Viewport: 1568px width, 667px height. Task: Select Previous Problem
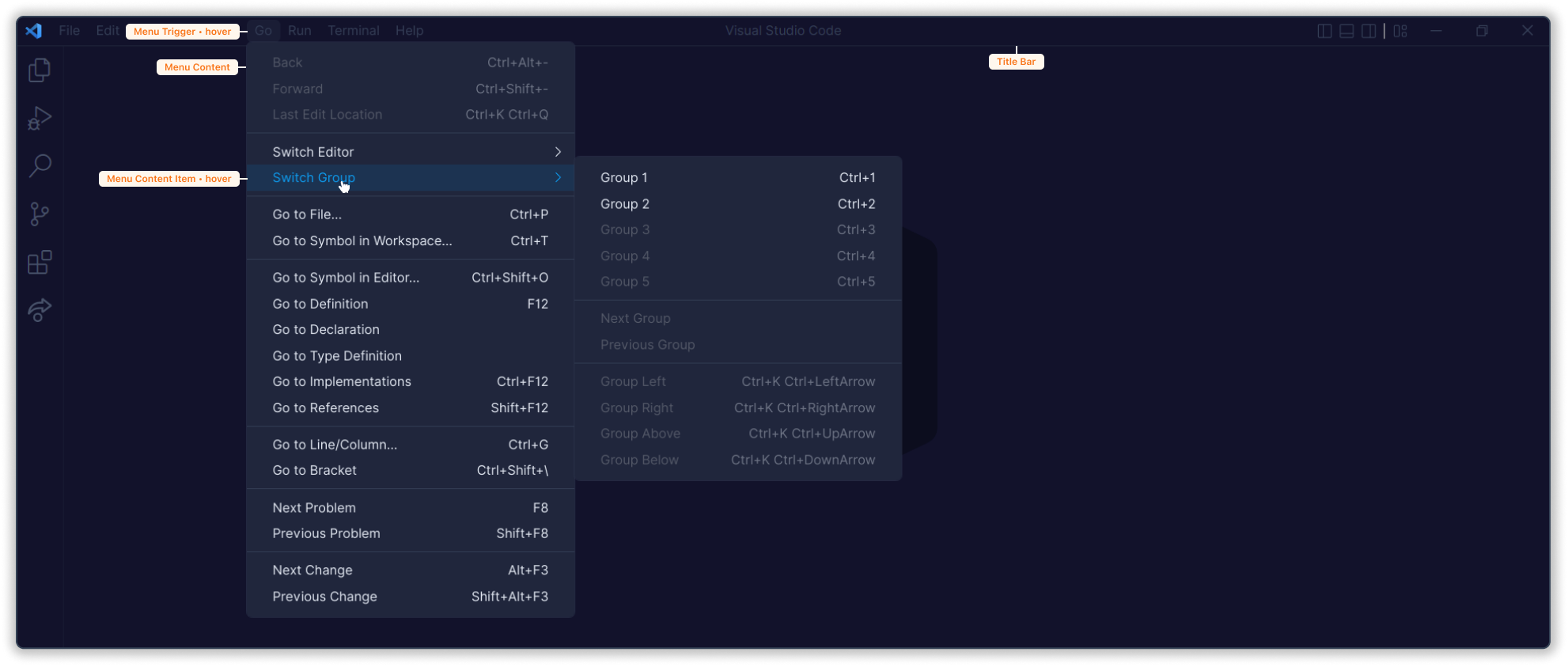pyautogui.click(x=411, y=533)
